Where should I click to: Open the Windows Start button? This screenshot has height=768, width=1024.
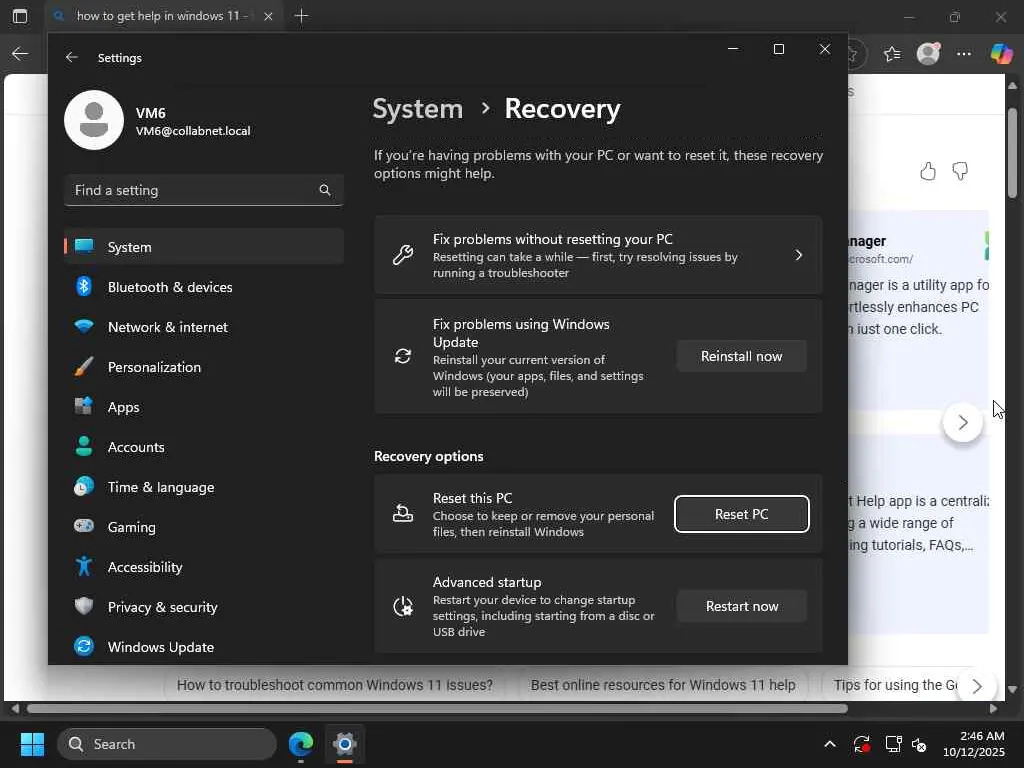(x=32, y=744)
